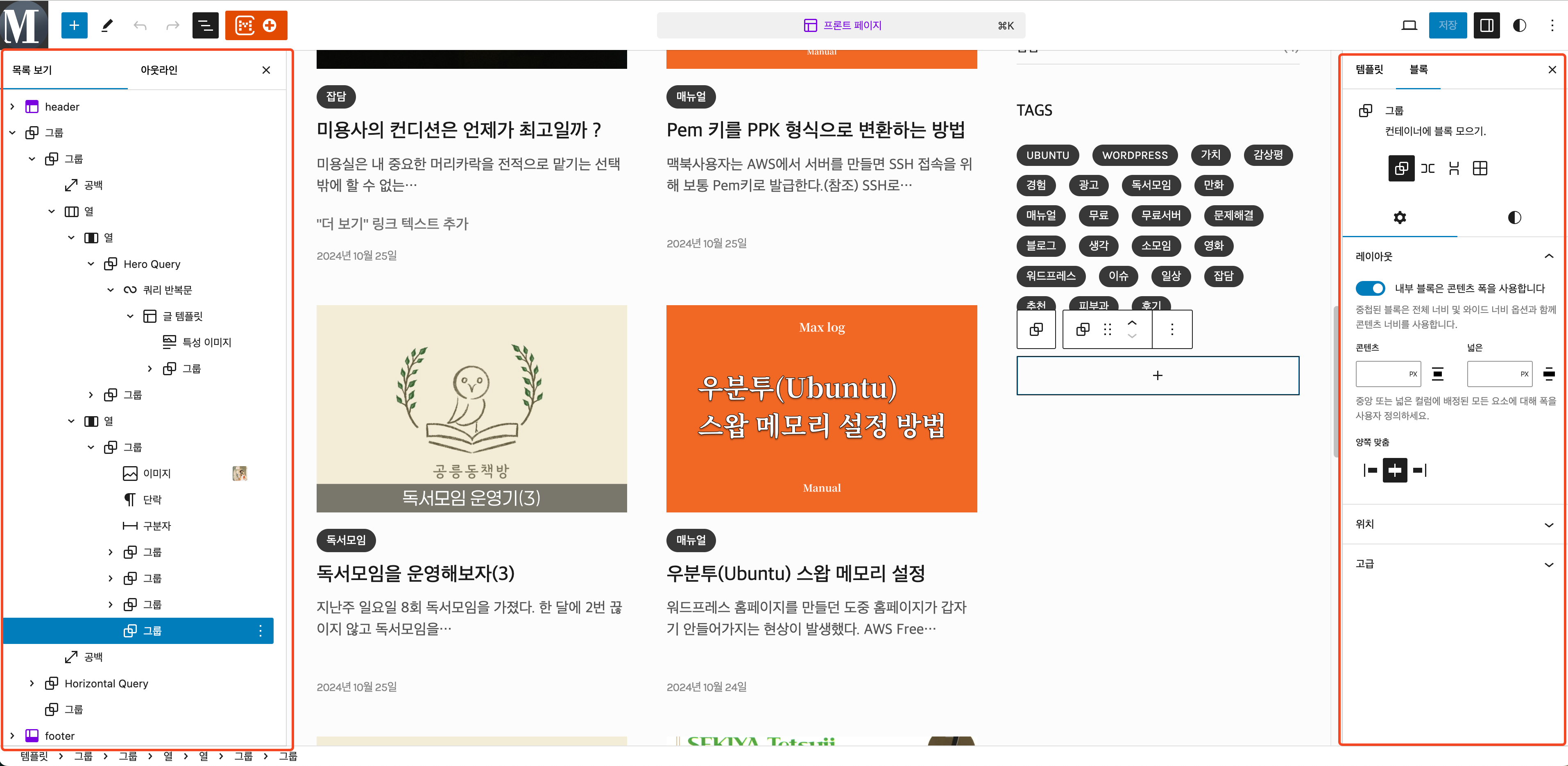The width and height of the screenshot is (1568, 766).
Task: Click the undo arrow in the toolbar
Action: point(140,25)
